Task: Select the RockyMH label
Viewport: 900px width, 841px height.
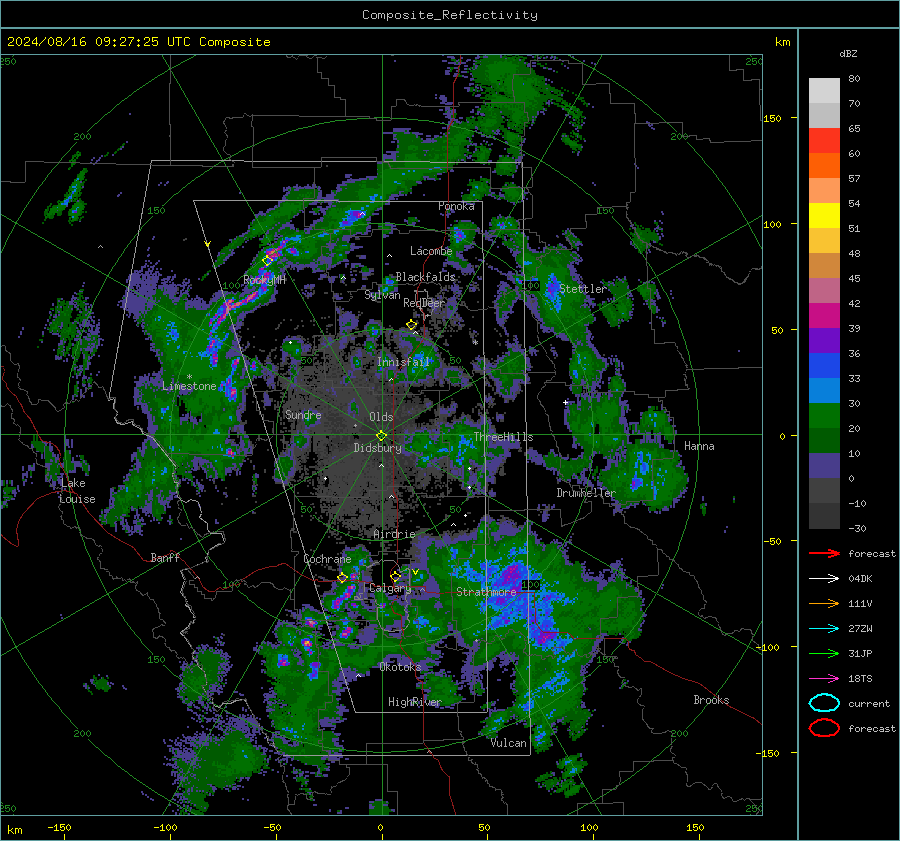Action: (x=265, y=280)
